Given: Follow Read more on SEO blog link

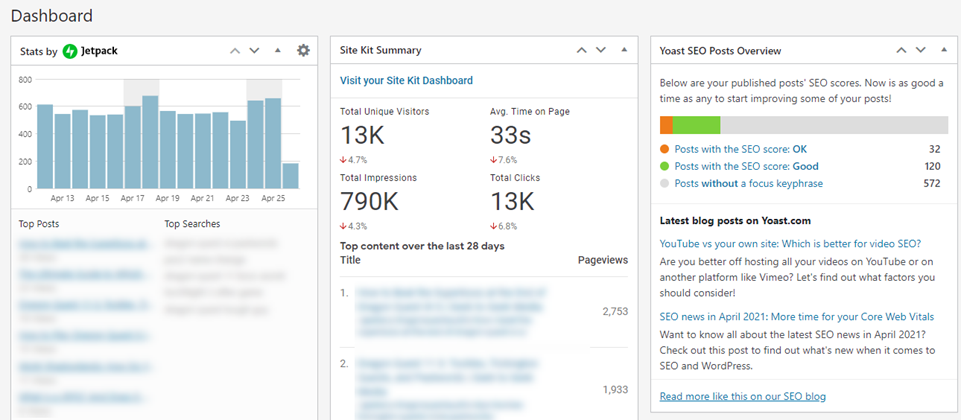Looking at the screenshot, I should [743, 397].
